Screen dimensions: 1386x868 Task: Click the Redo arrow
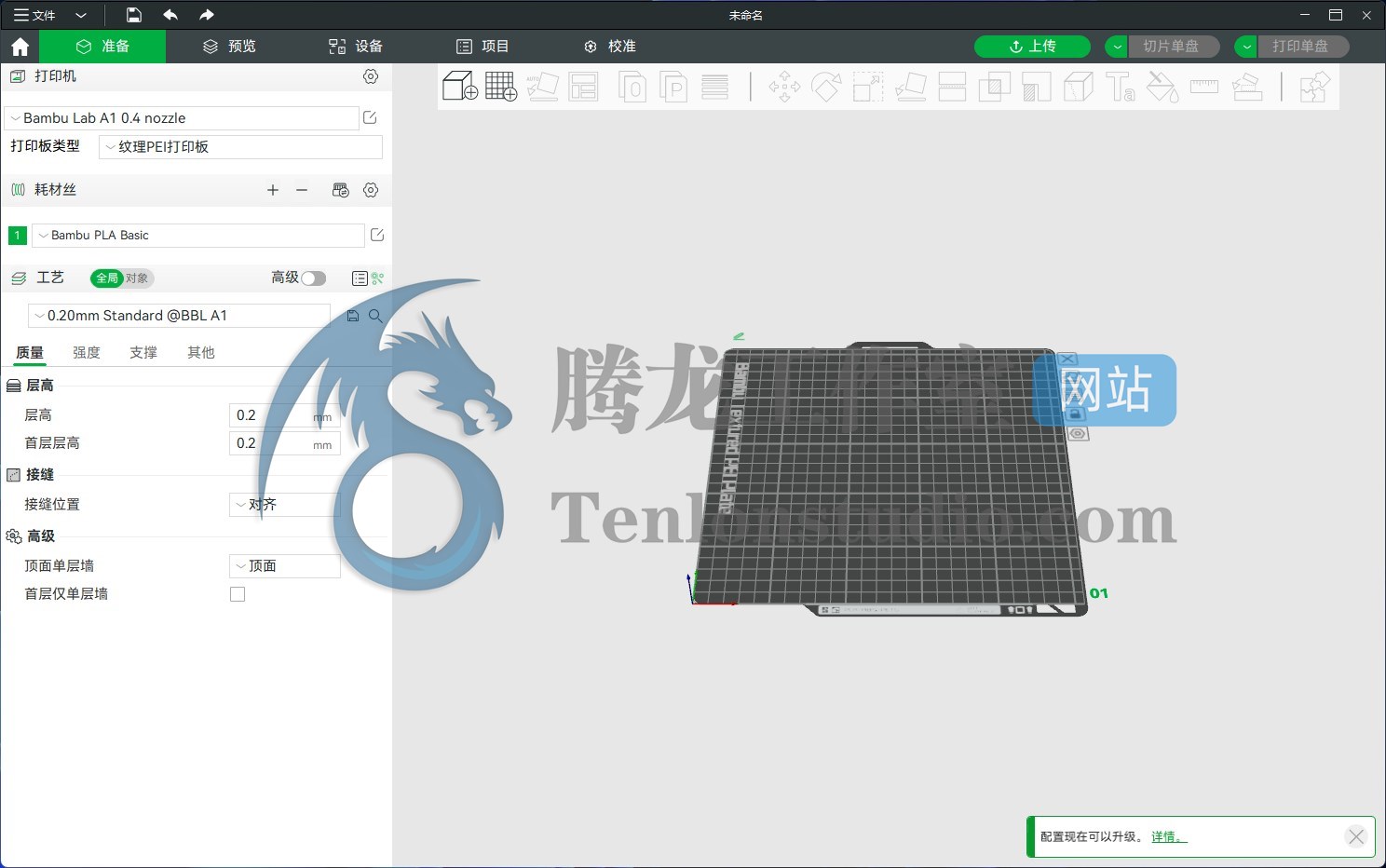click(207, 15)
